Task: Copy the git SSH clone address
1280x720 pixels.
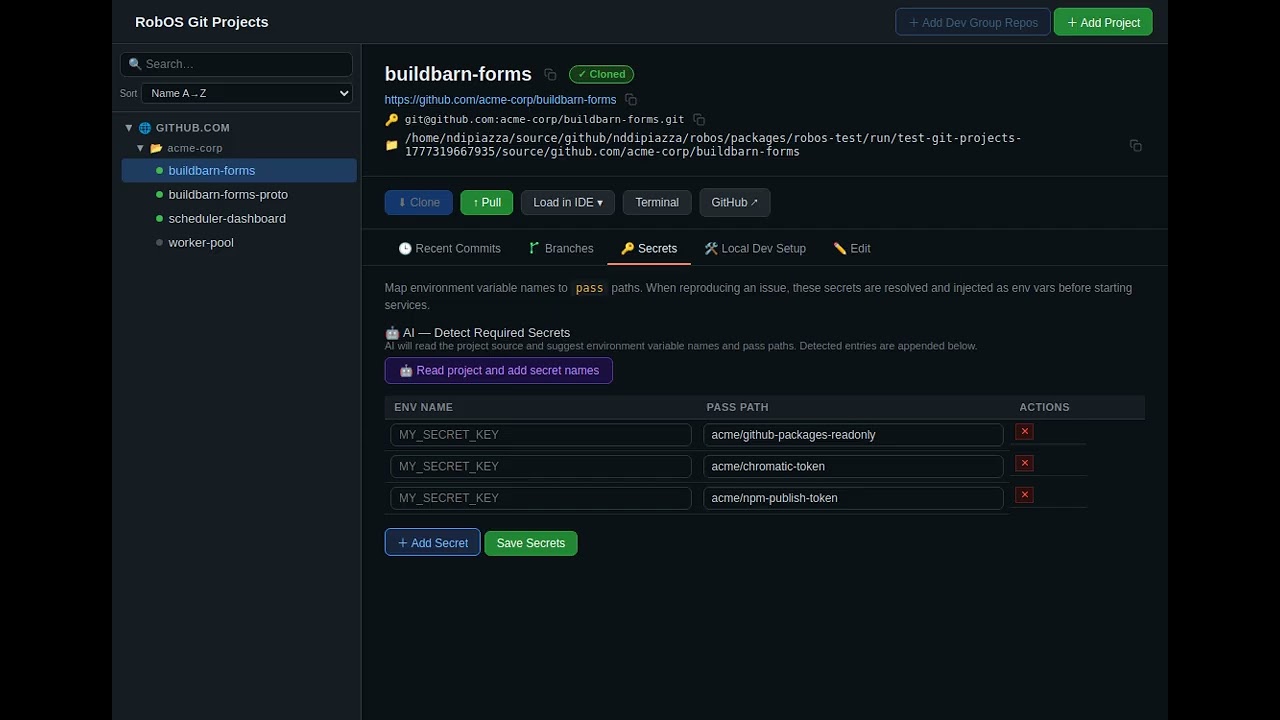Action: click(x=699, y=120)
